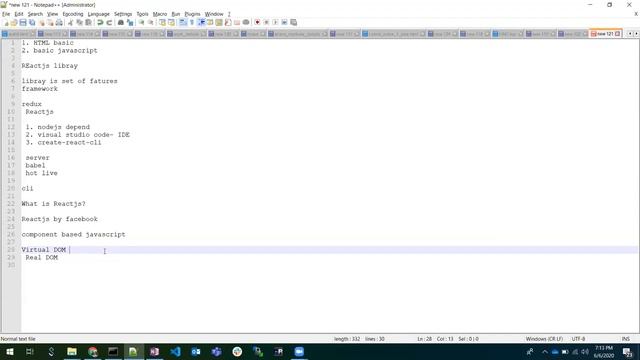The width and height of the screenshot is (640, 360).
Task: Open the Language menu
Action: click(x=98, y=14)
